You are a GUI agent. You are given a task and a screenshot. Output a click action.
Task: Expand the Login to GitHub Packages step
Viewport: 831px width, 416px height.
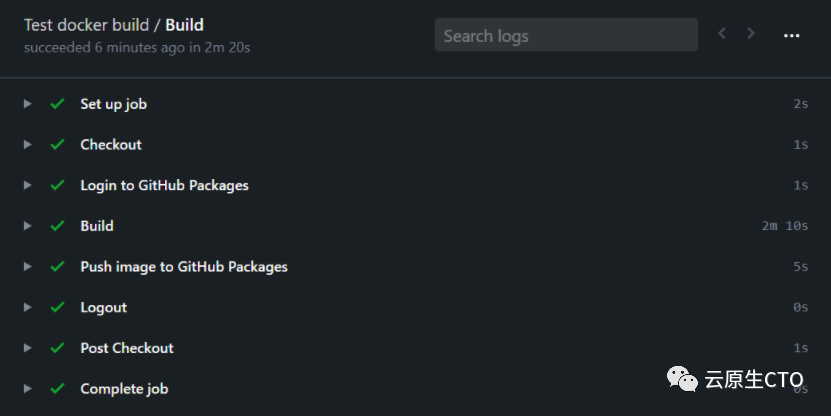[x=28, y=185]
